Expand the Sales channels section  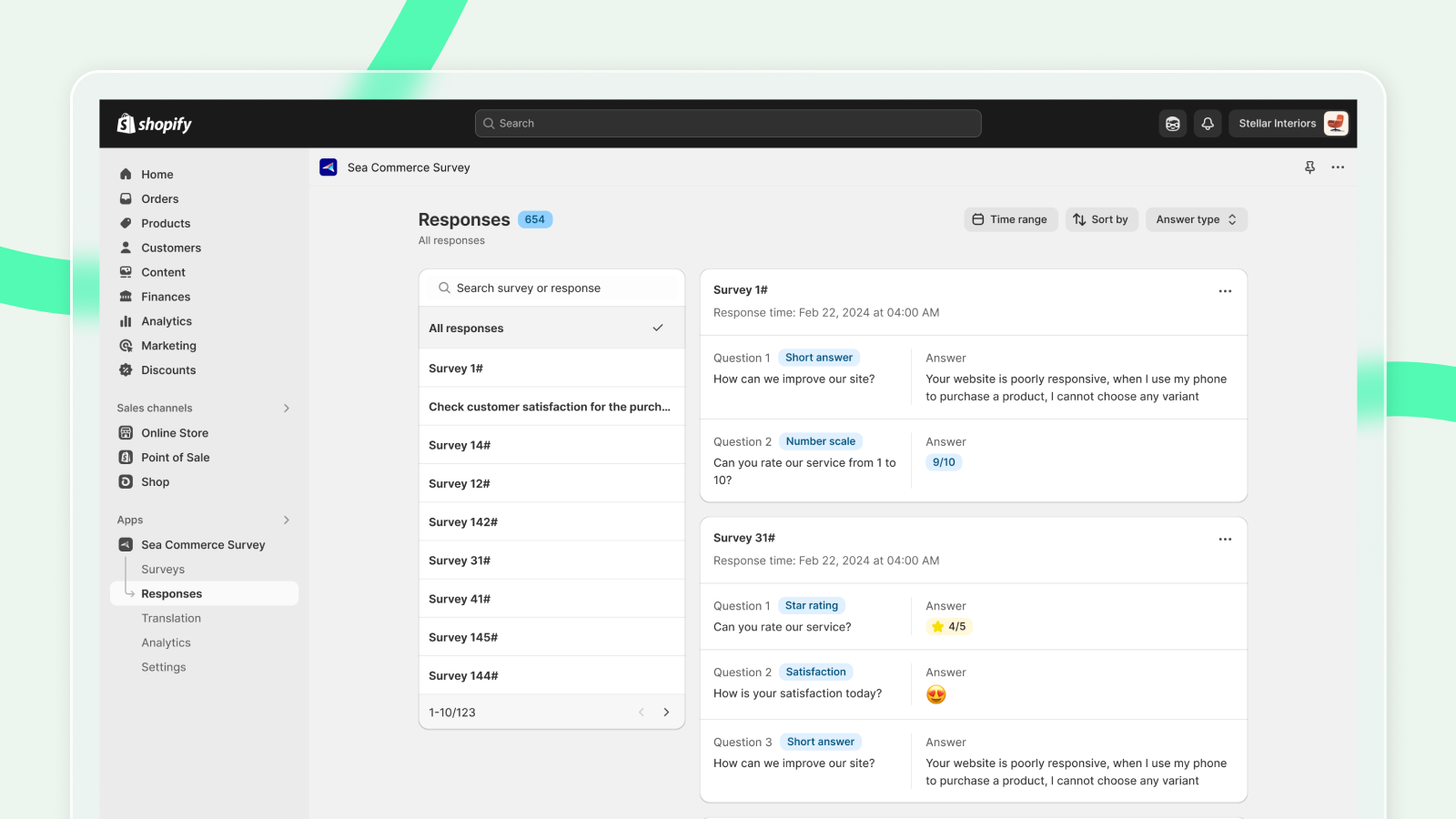tap(287, 409)
